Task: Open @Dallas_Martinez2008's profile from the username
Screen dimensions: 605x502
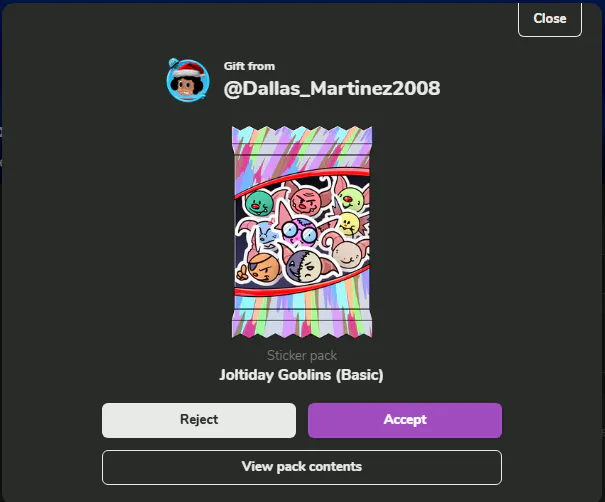Action: [332, 88]
